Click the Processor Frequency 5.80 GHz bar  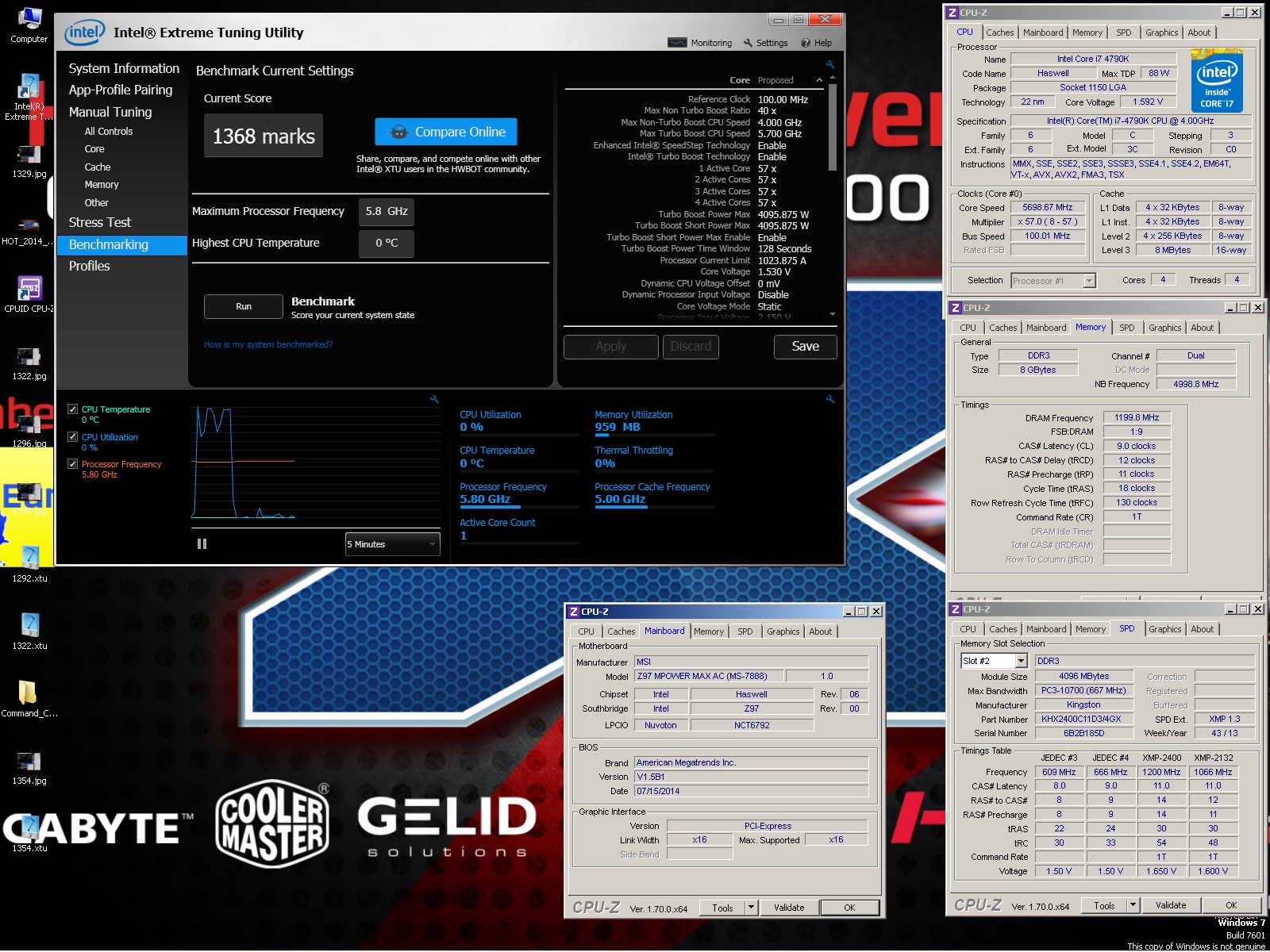pyautogui.click(x=519, y=507)
